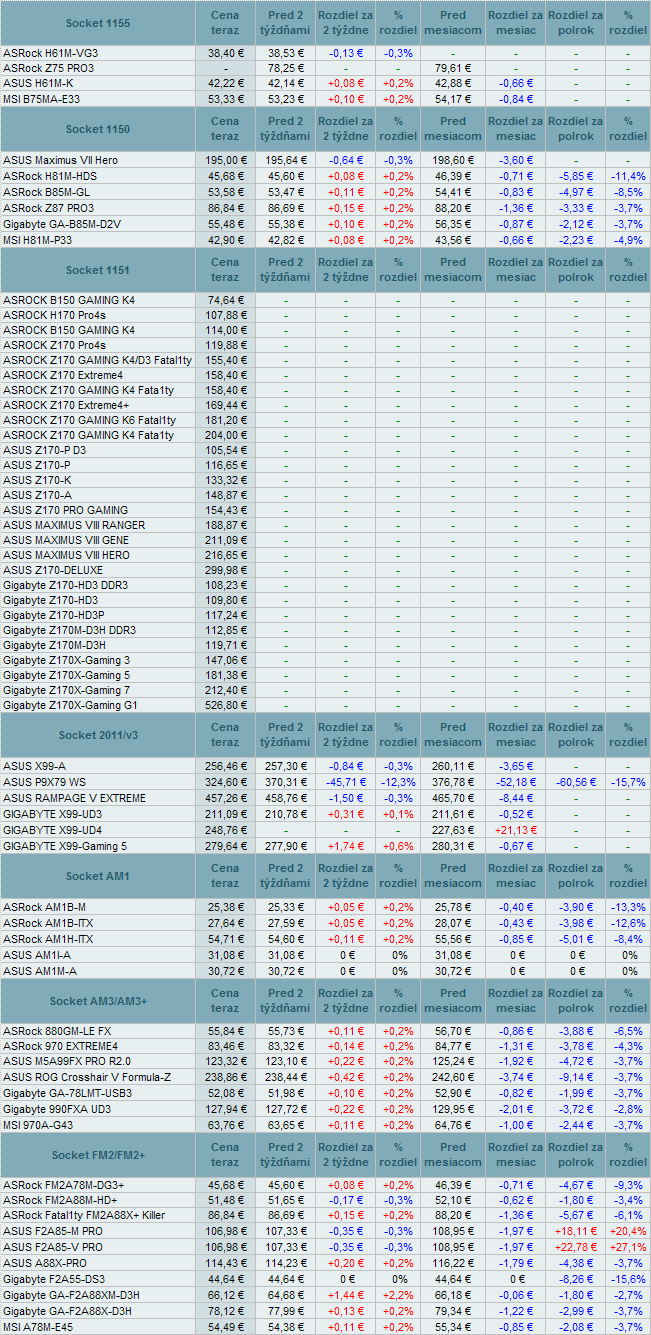Click the Socket FM2/FM2+ section header
This screenshot has height=1335, width=651.
pos(98,1155)
